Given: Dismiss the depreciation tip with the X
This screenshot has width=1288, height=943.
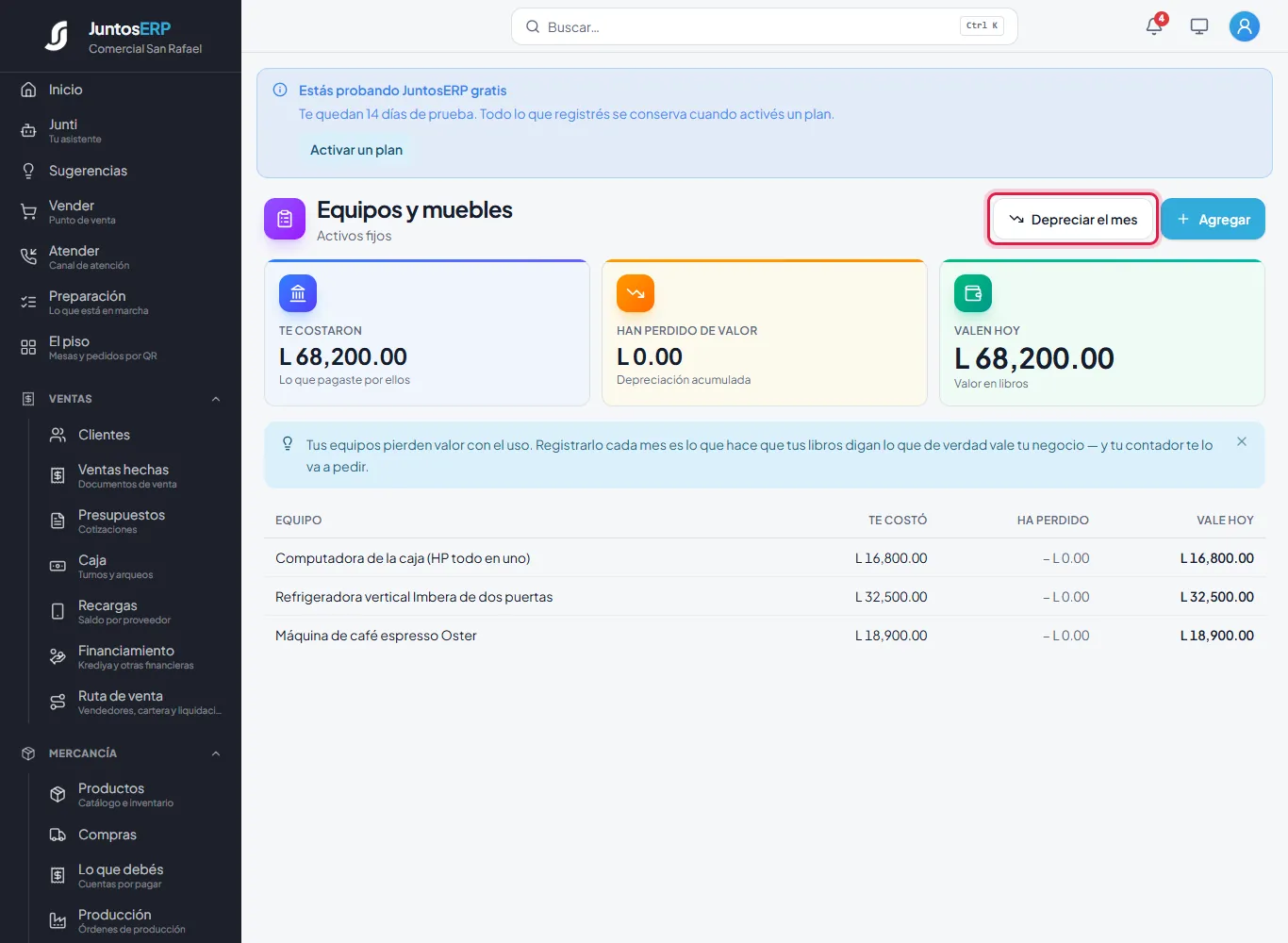Looking at the screenshot, I should pyautogui.click(x=1242, y=441).
